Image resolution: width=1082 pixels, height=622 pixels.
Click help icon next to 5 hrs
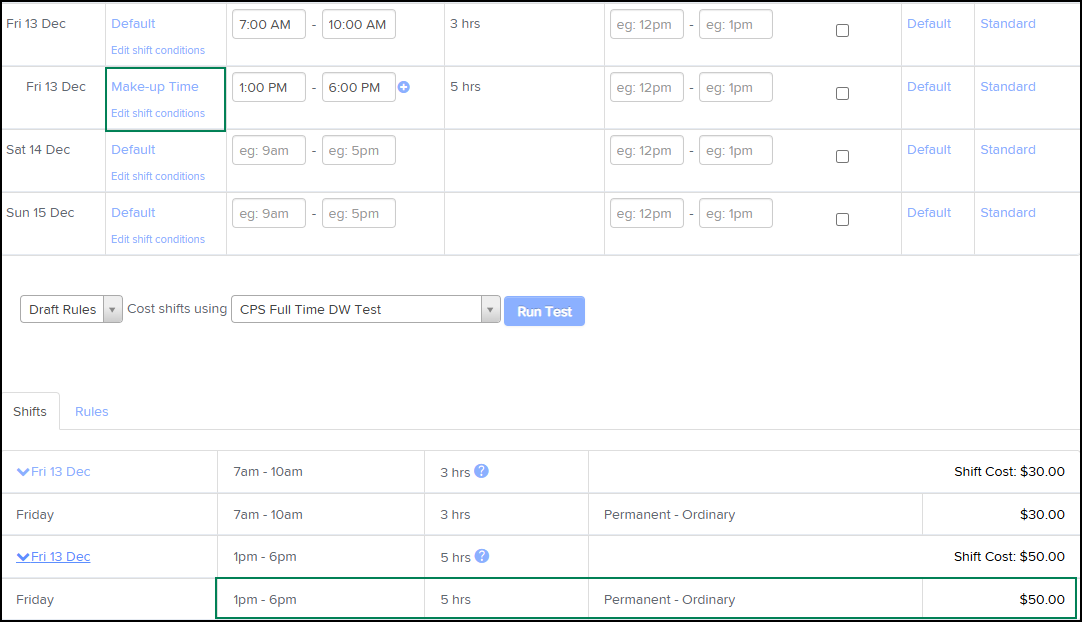click(x=481, y=556)
